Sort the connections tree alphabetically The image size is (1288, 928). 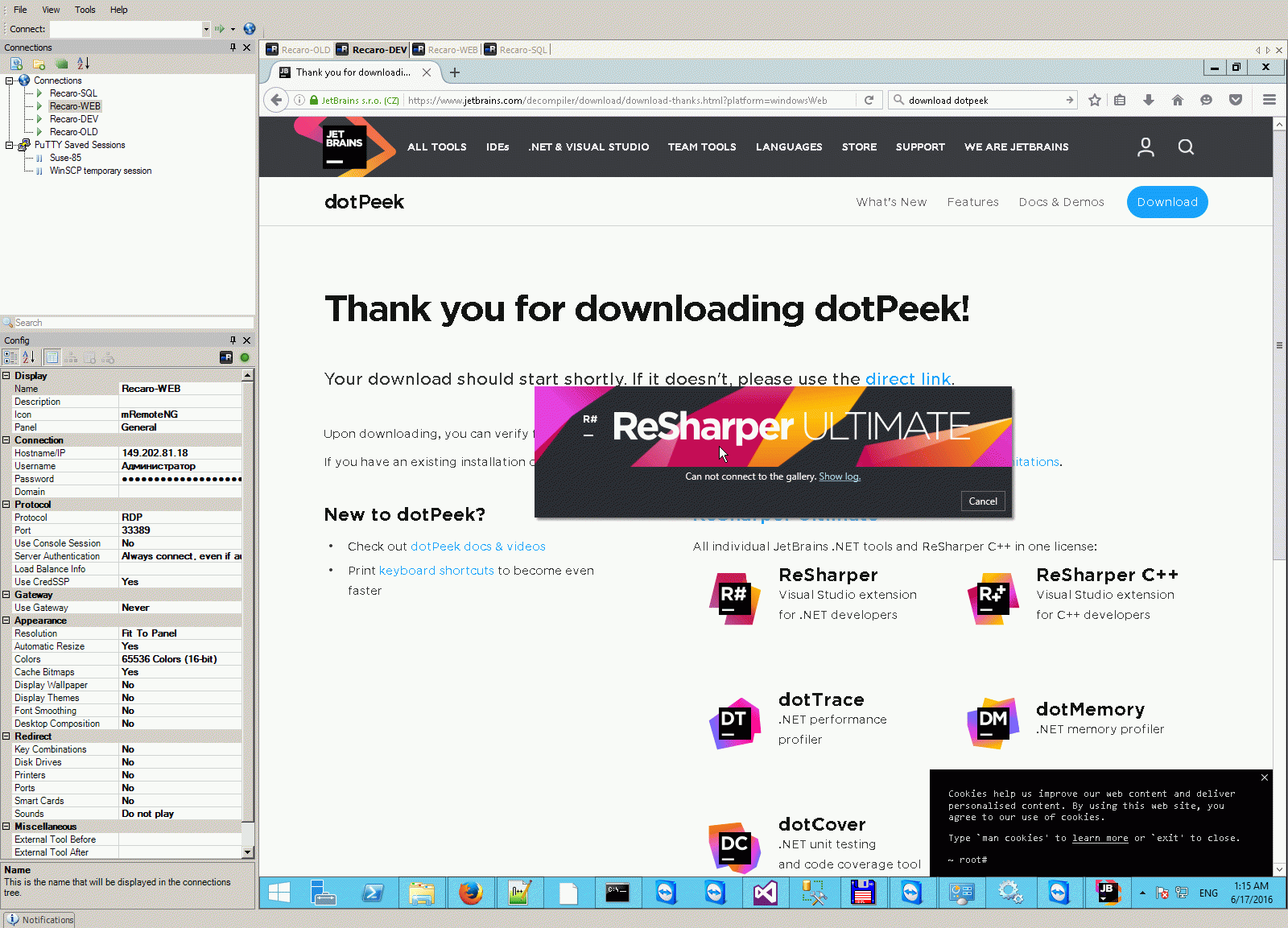pyautogui.click(x=83, y=64)
